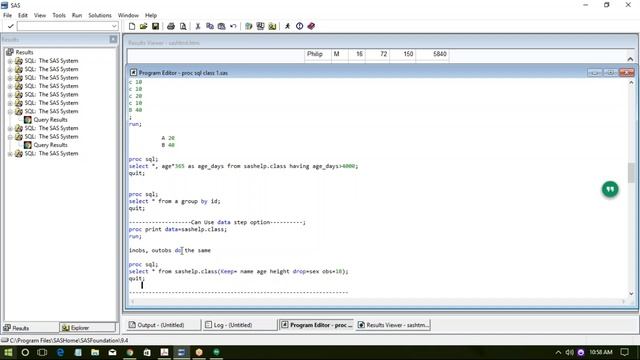Viewport: 640px width, 360px height.
Task: Click the Cut scissors icon
Action: [198, 26]
